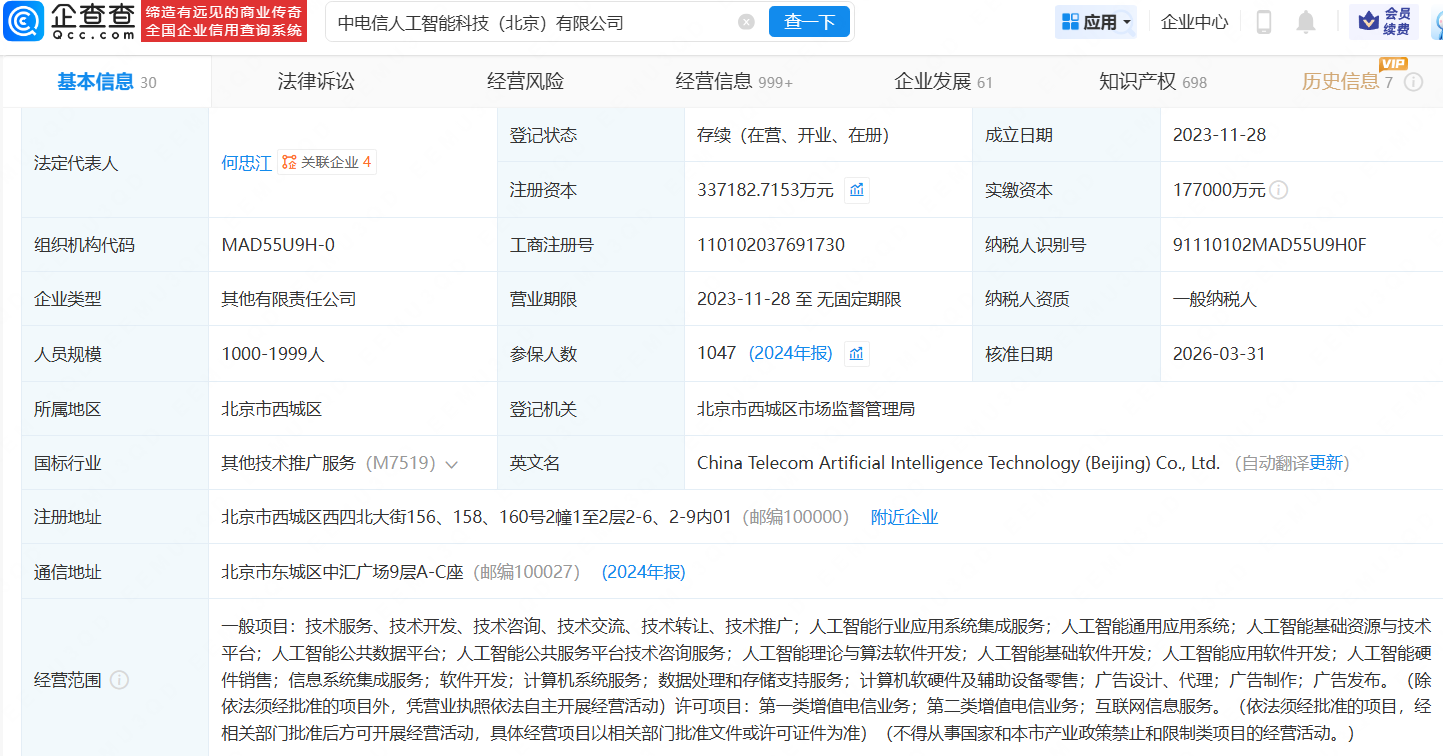Open legal representative 何忠江 link
Viewport: 1443px width, 756px height.
pyautogui.click(x=246, y=163)
